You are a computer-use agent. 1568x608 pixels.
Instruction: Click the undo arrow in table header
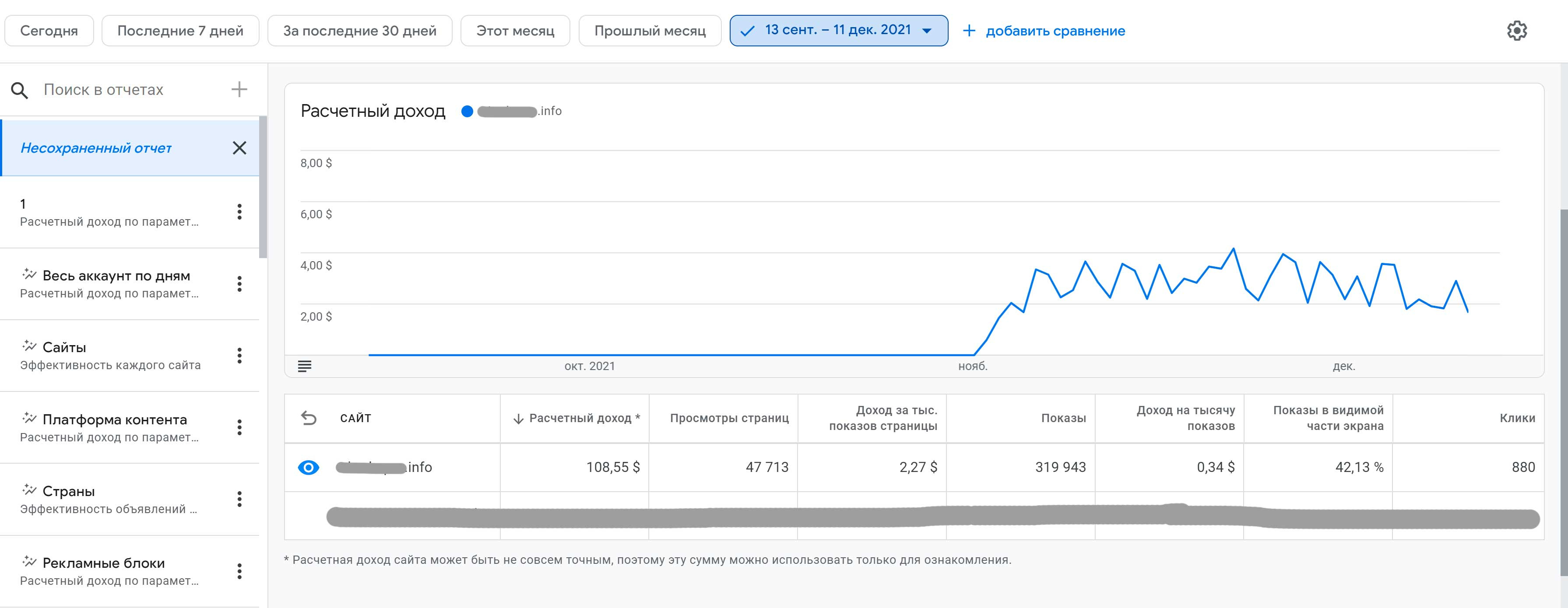tap(309, 418)
